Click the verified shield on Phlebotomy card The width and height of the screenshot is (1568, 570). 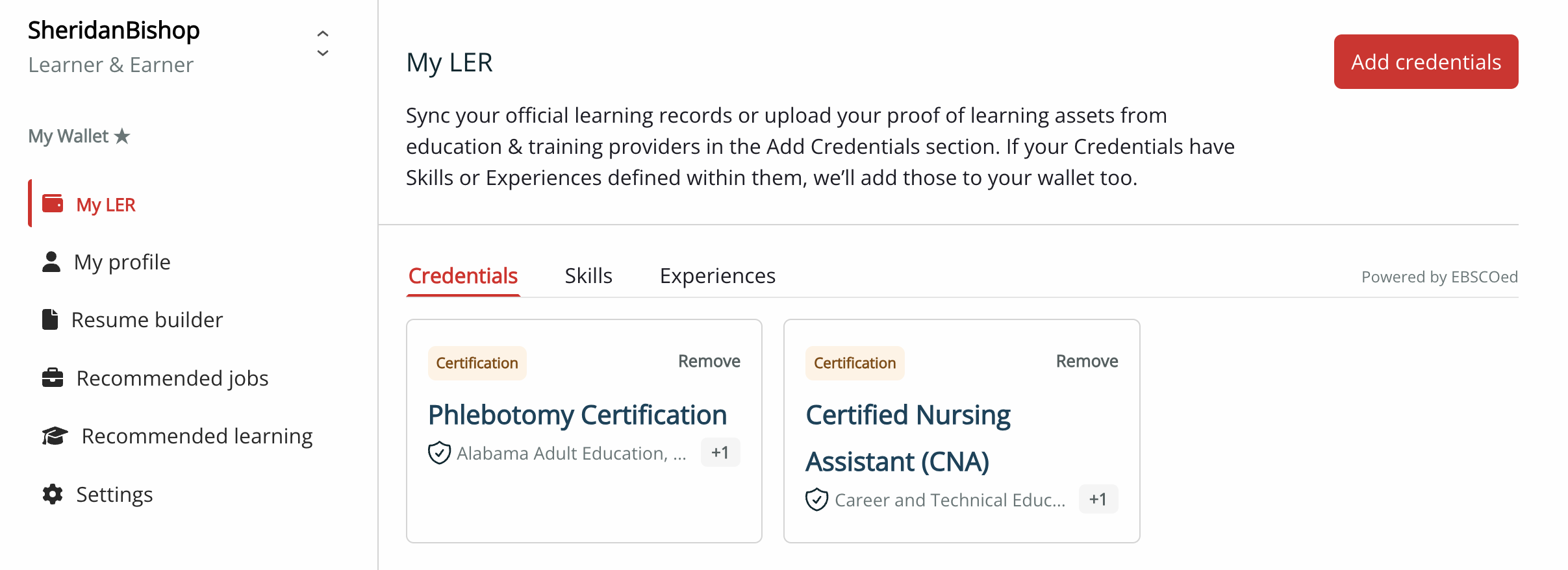(x=440, y=452)
